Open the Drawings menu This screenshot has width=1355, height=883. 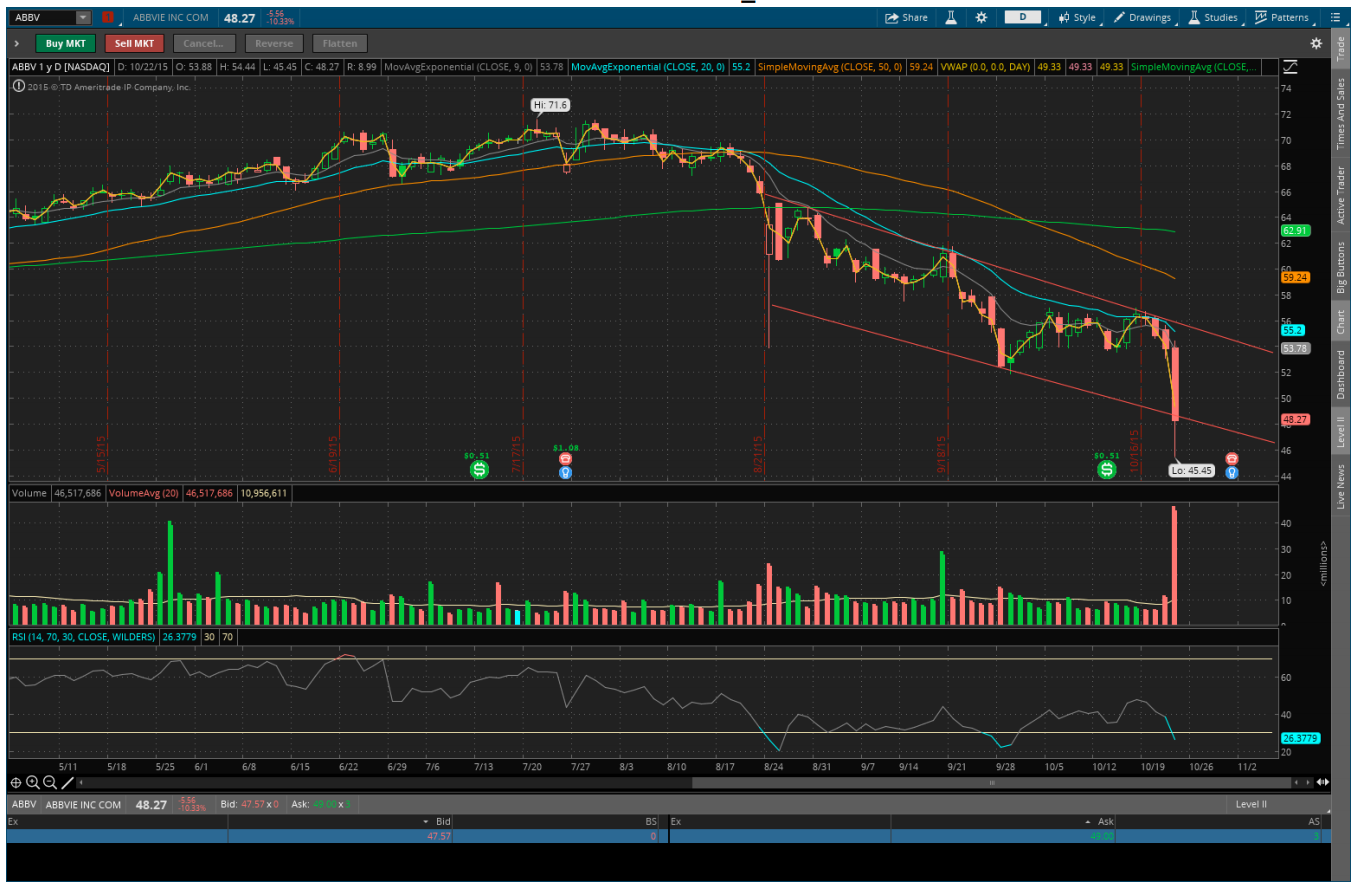pos(1142,17)
